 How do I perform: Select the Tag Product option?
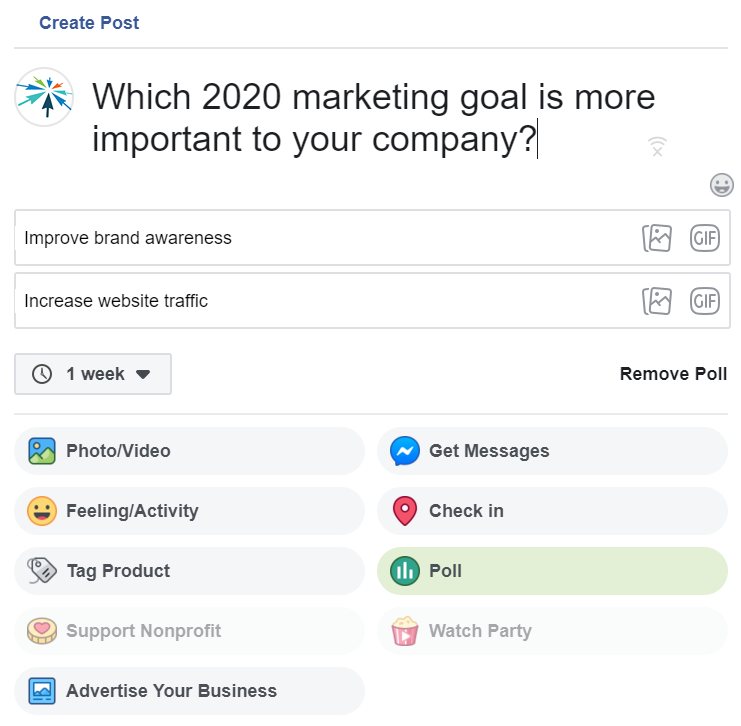[x=190, y=571]
